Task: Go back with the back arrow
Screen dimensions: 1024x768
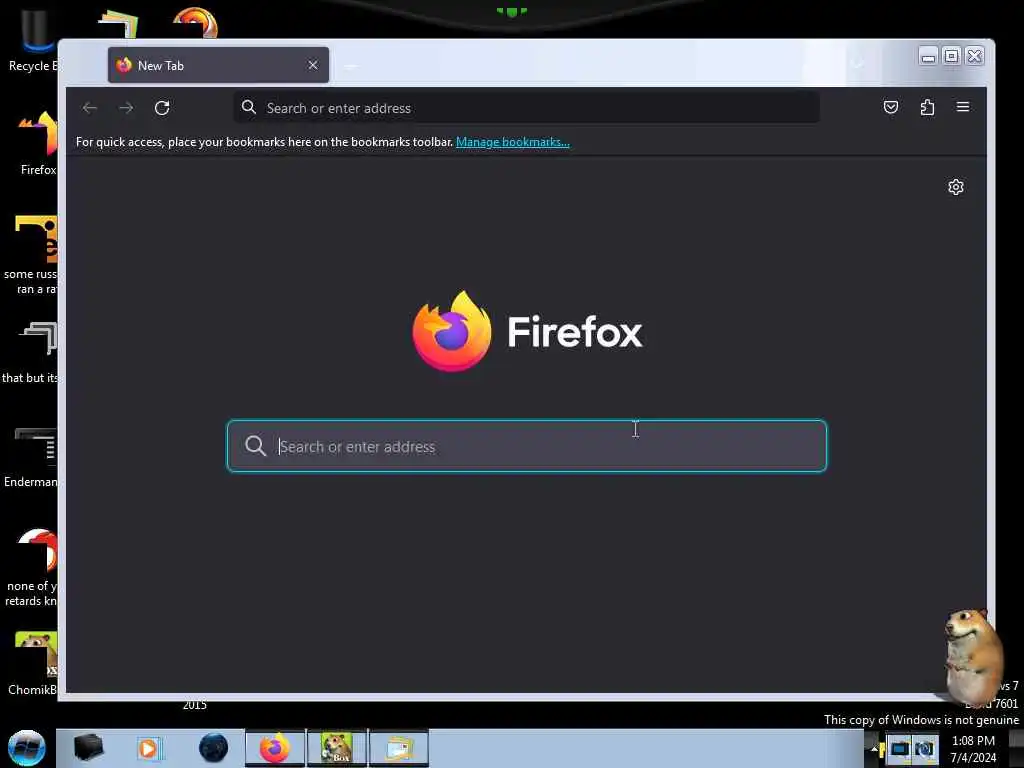Action: (x=89, y=108)
